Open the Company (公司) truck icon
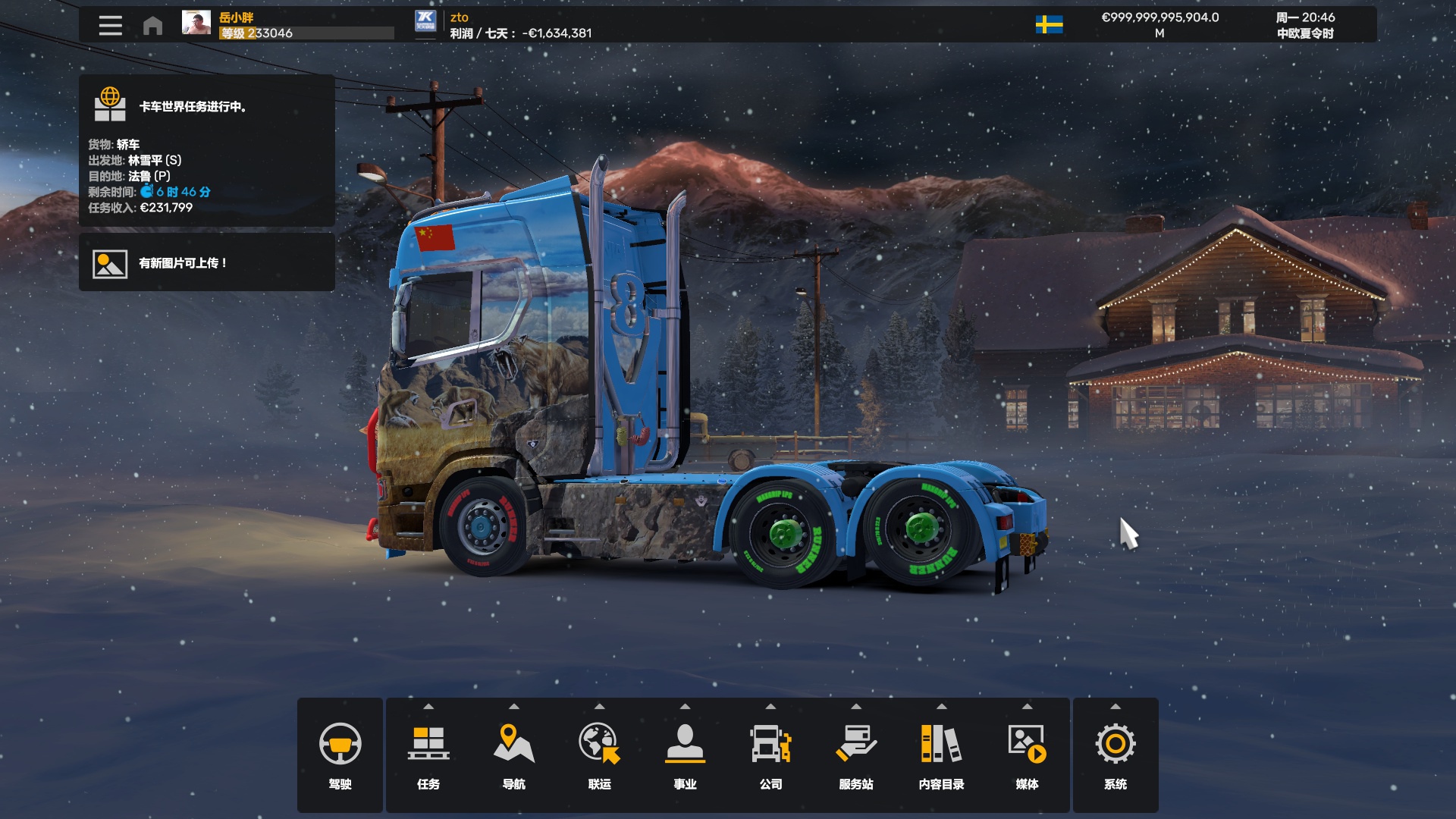Viewport: 1456px width, 819px height. 770,744
